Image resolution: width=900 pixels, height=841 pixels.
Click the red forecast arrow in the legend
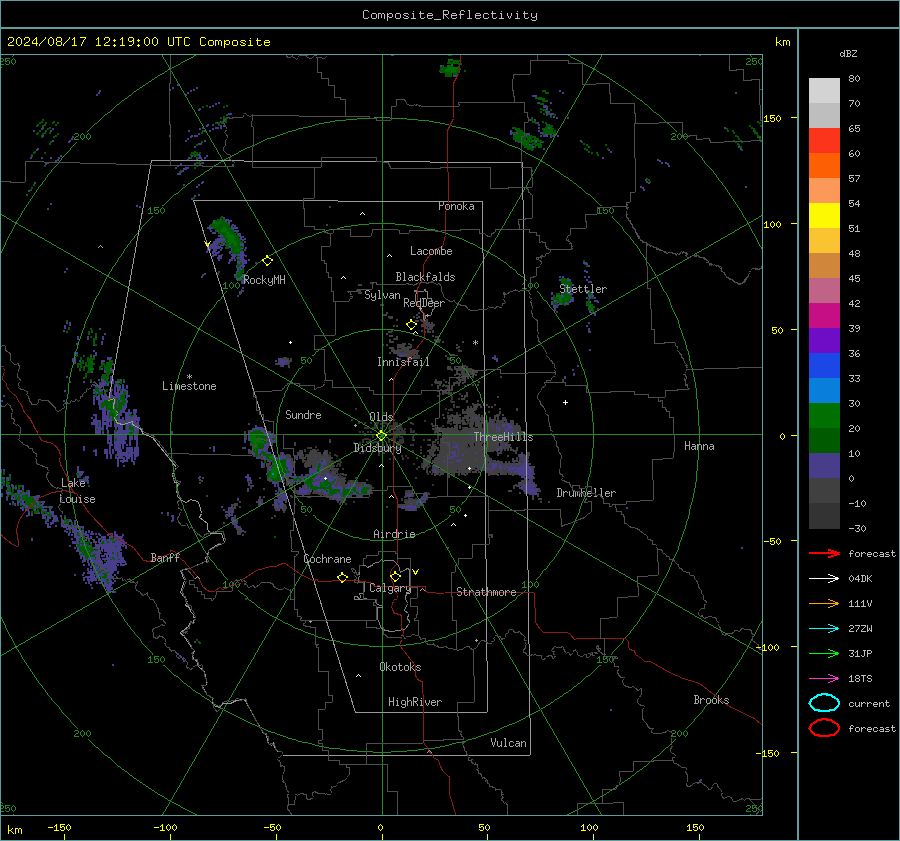824,553
